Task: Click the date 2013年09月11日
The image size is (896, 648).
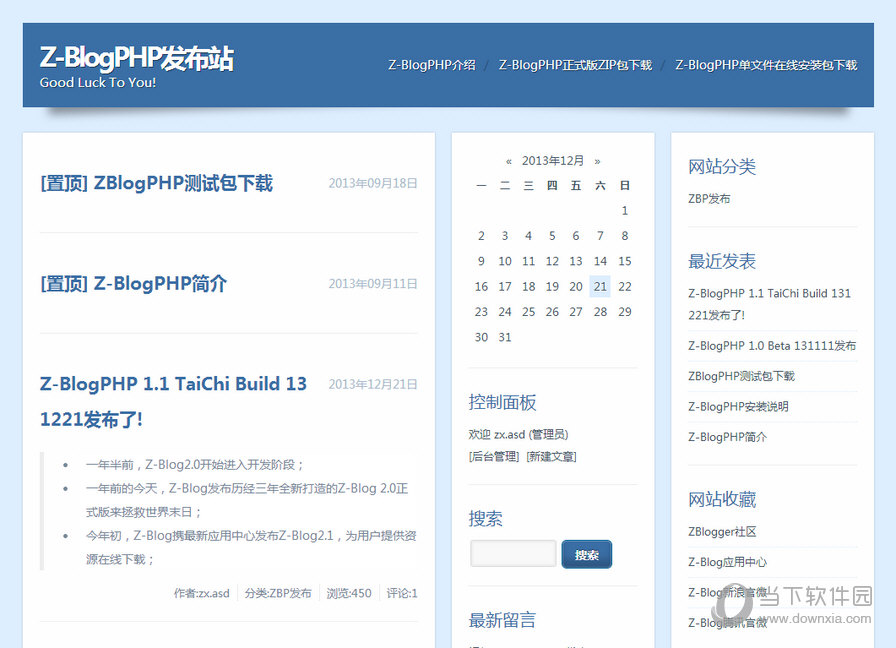Action: (373, 284)
